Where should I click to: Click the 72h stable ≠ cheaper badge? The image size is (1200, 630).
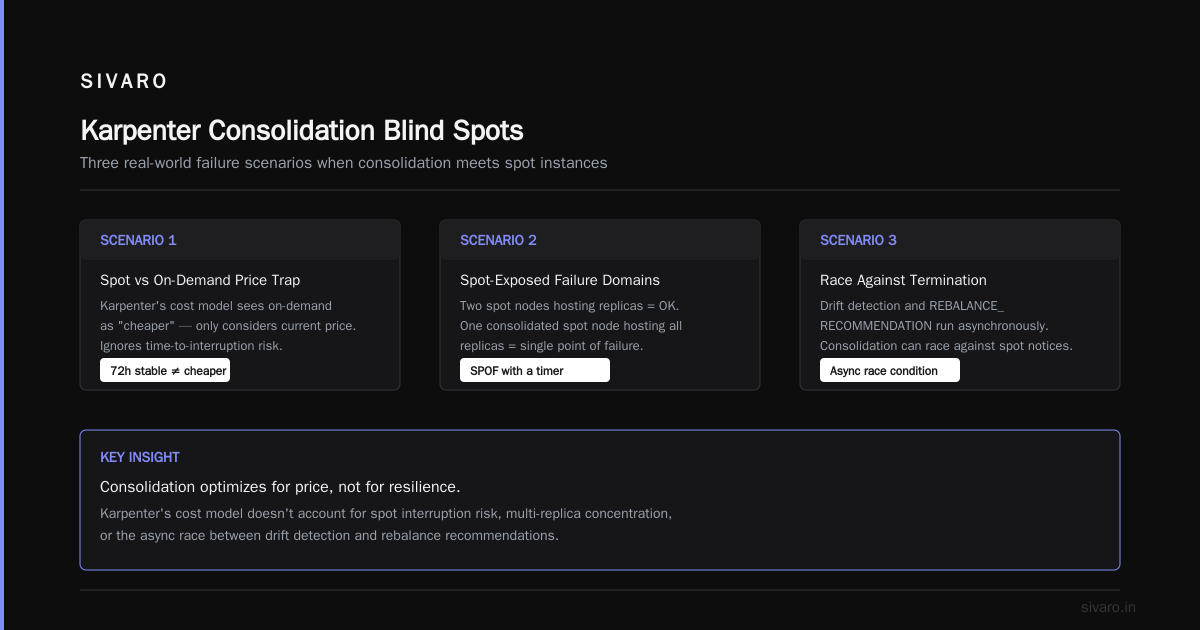(x=165, y=370)
